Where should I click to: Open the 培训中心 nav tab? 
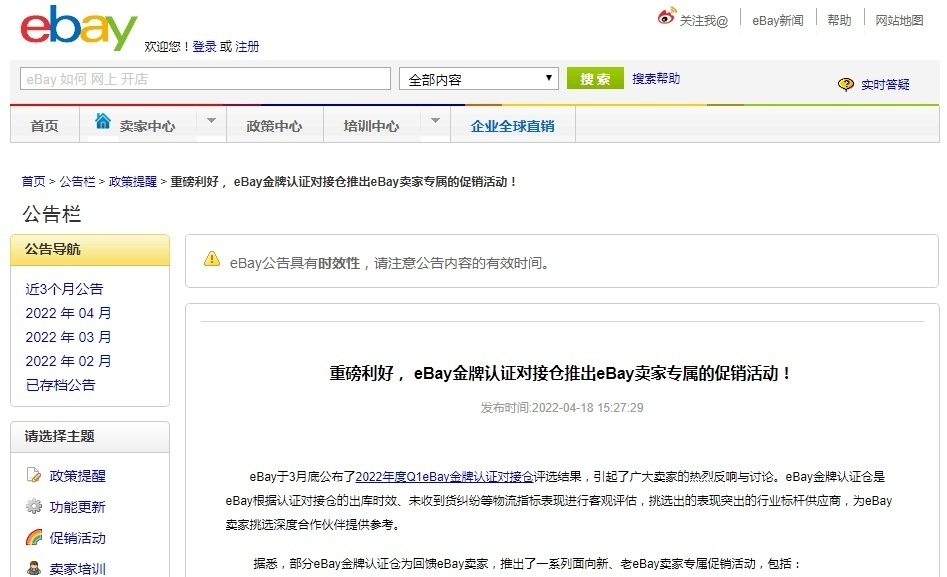click(371, 126)
